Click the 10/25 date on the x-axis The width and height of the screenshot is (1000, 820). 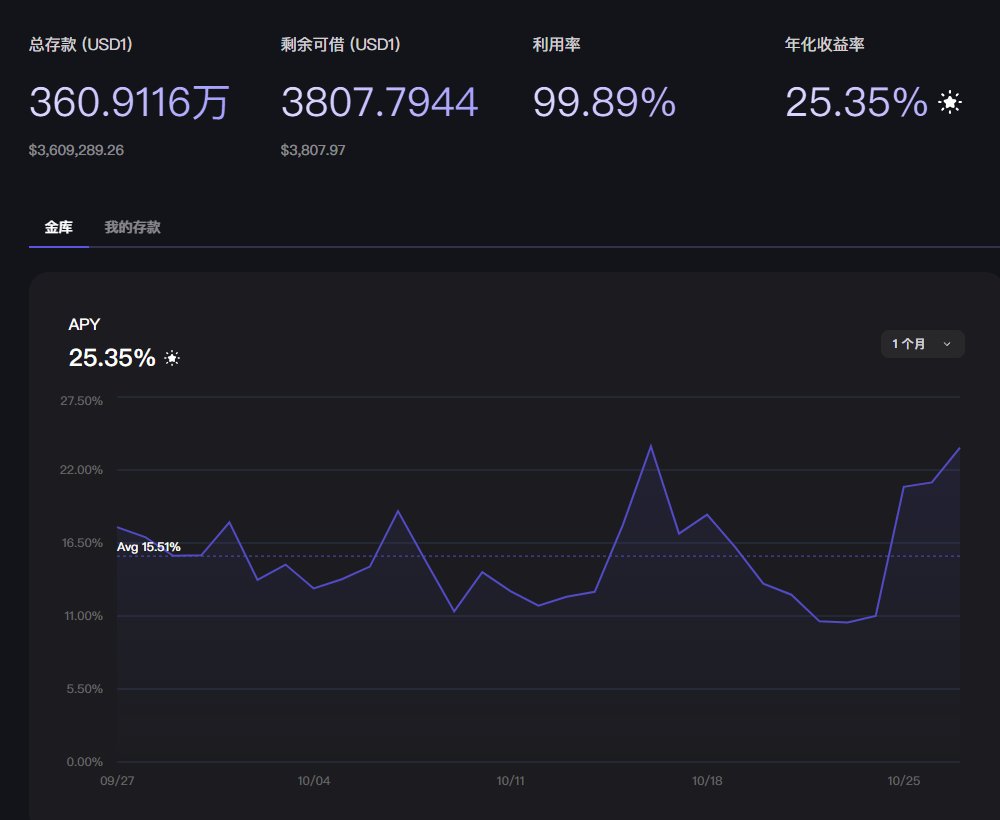(x=903, y=780)
